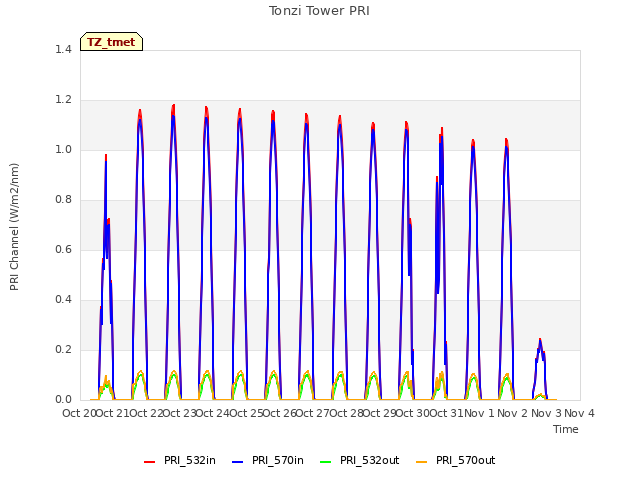Image resolution: width=640 pixels, height=480 pixels.
Task: Click the green PRI_532out legend swatch
Action: click(x=326, y=462)
